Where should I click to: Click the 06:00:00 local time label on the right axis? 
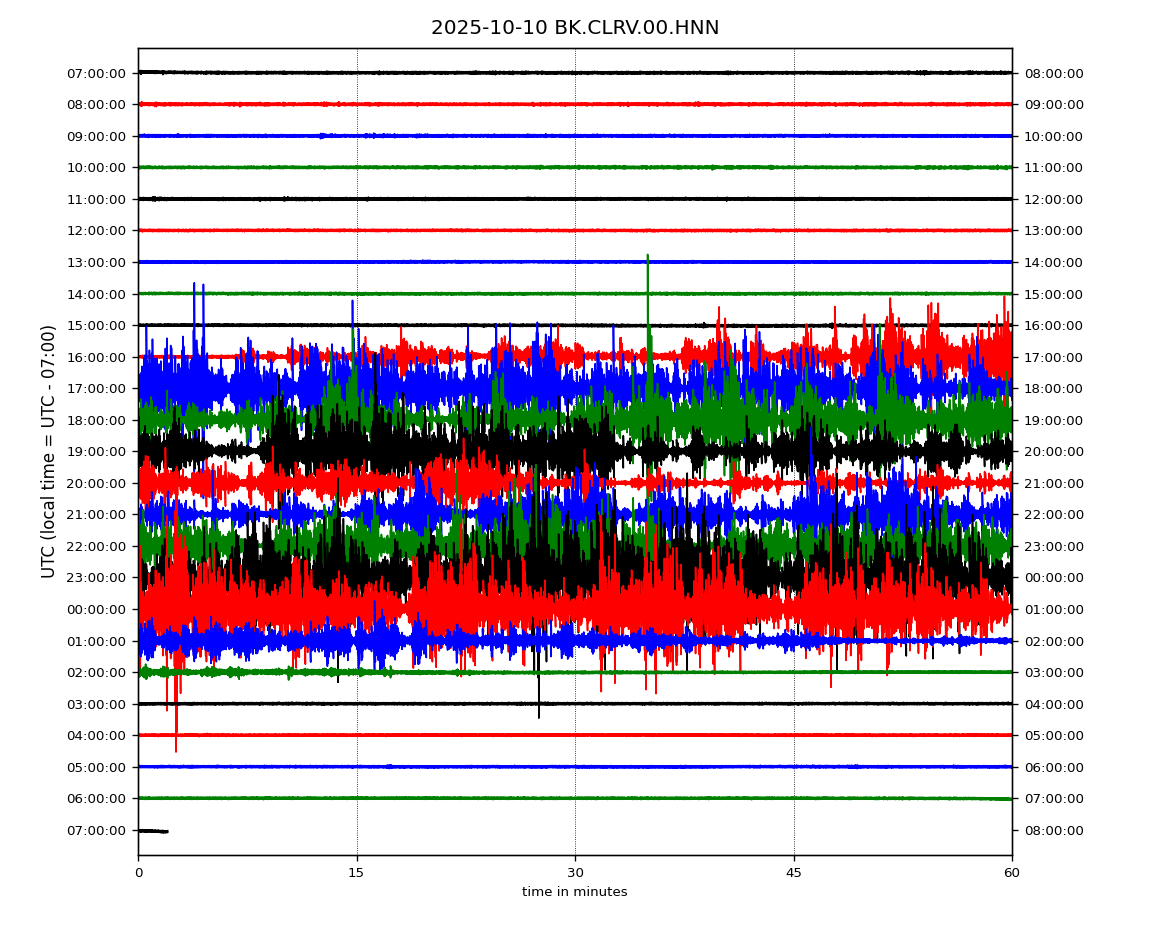click(1053, 767)
